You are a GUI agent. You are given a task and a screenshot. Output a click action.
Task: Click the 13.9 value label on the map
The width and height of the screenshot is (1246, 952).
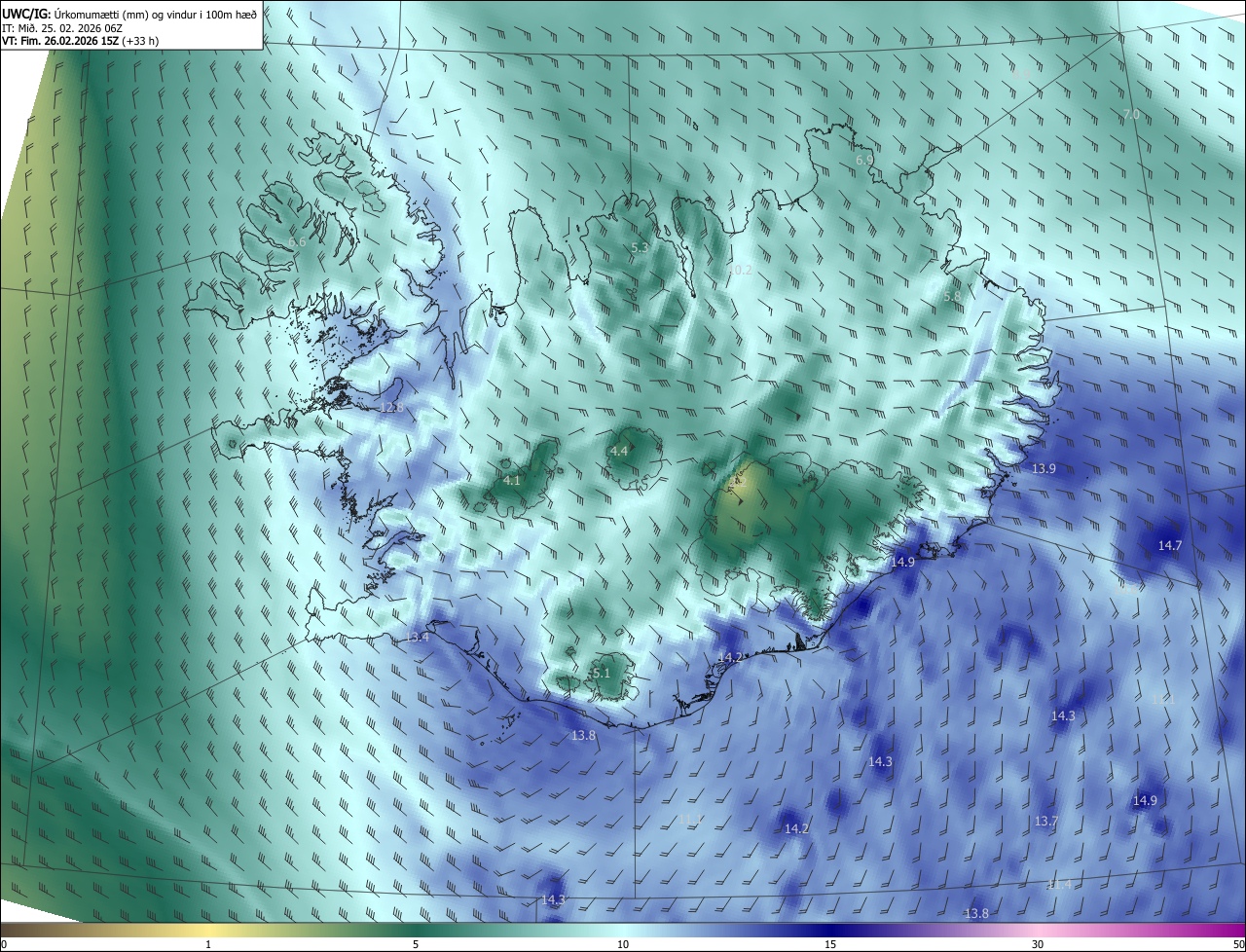1044,469
